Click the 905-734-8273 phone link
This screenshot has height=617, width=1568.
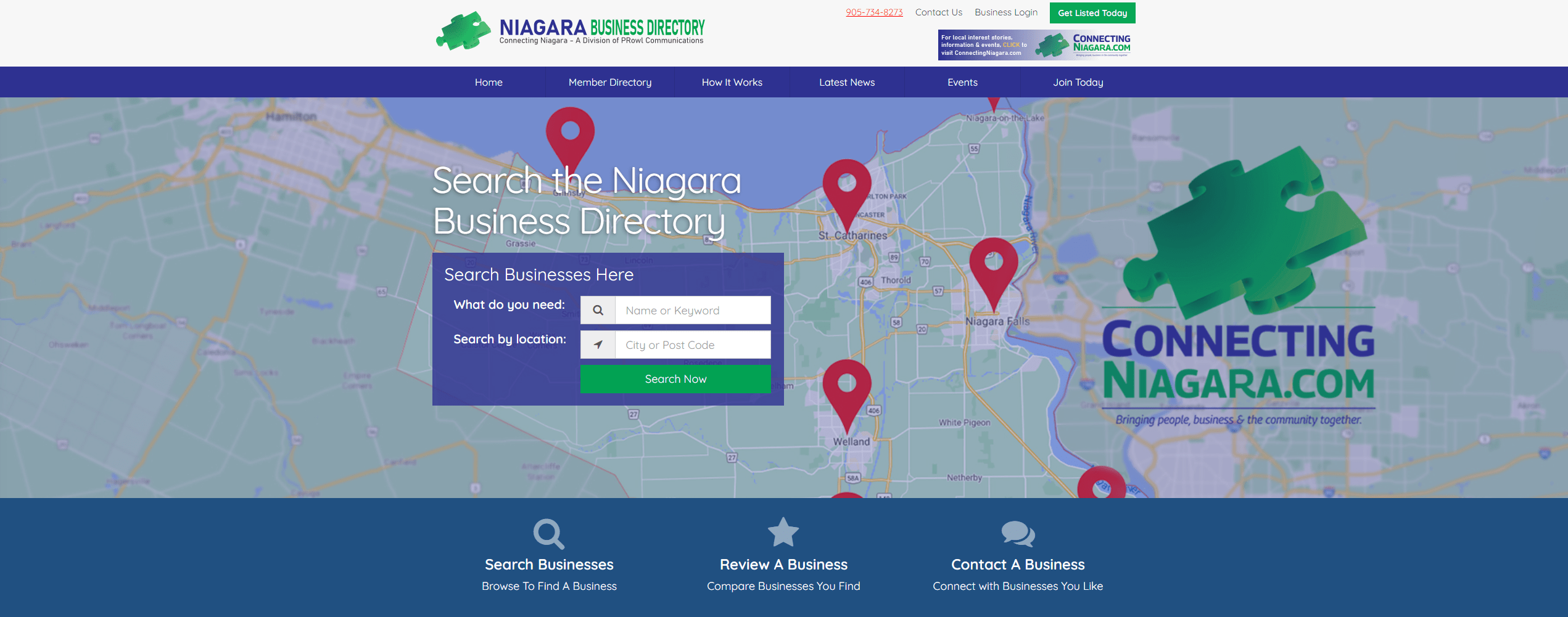pos(874,12)
